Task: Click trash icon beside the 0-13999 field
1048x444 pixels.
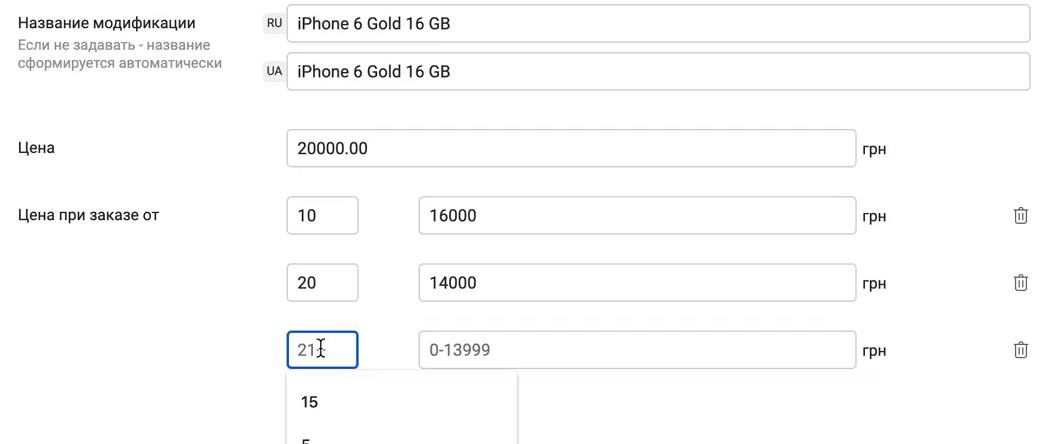Action: point(1020,350)
